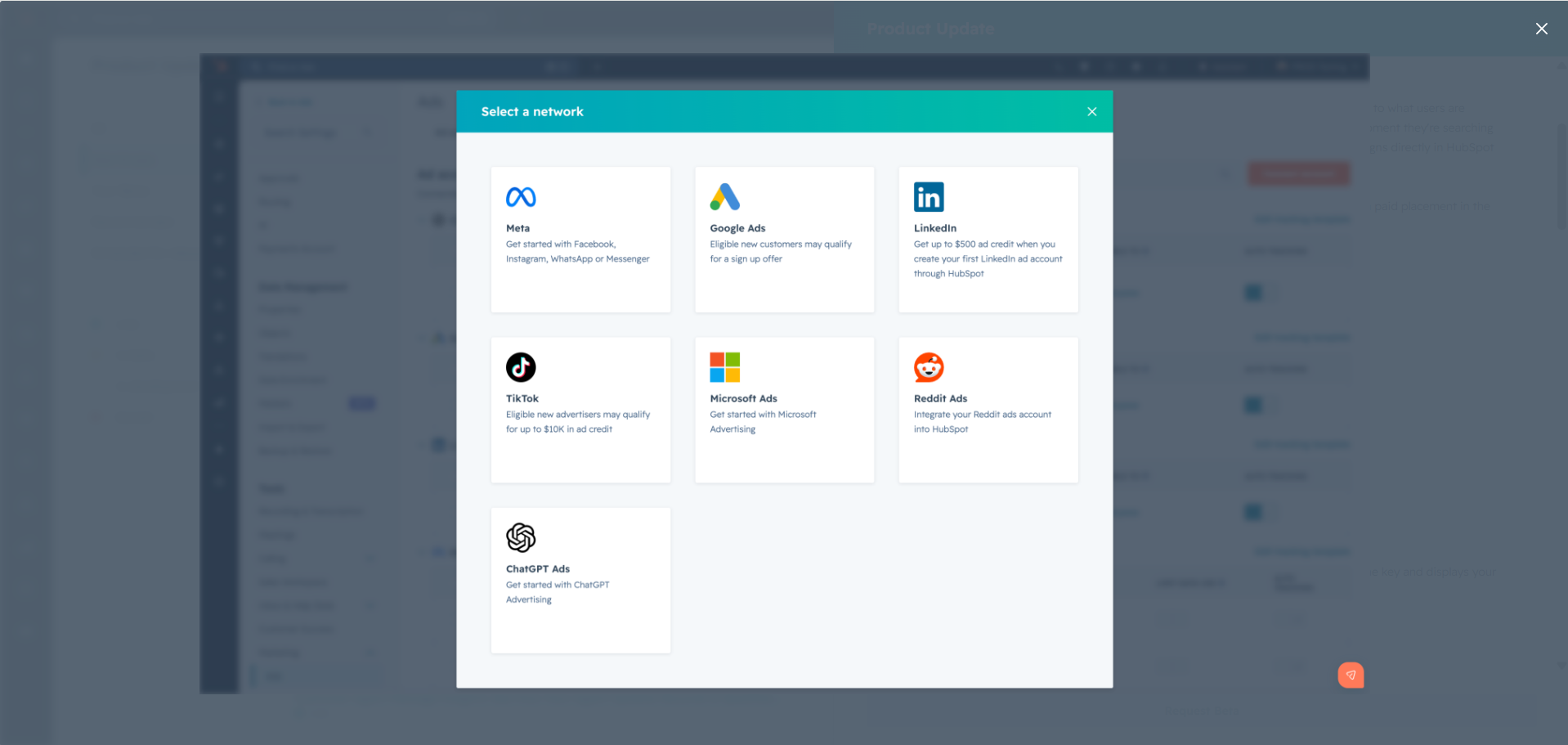Choose the LinkedIn card title
Image resolution: width=1568 pixels, height=745 pixels.
tap(934, 228)
